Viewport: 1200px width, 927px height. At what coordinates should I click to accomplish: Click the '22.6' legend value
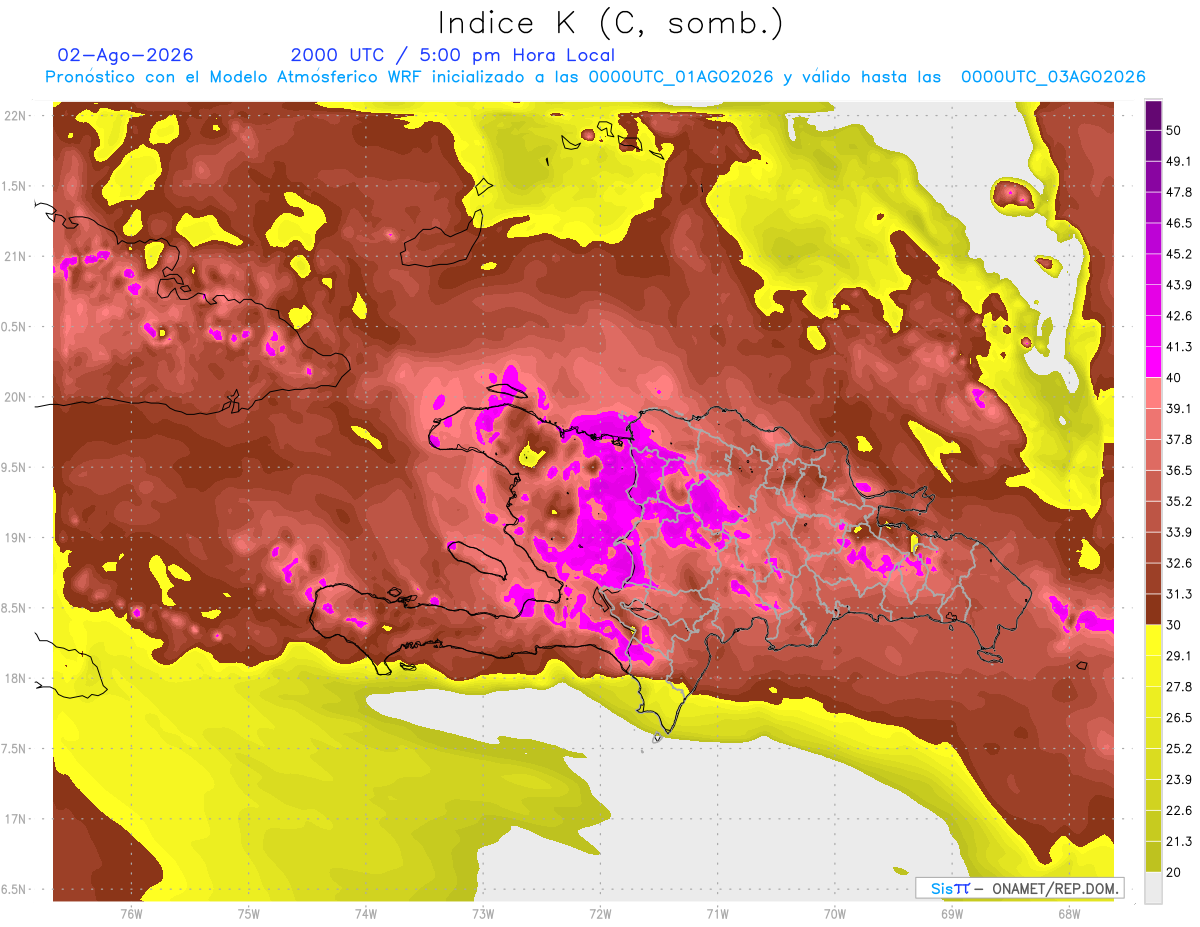pos(1180,810)
